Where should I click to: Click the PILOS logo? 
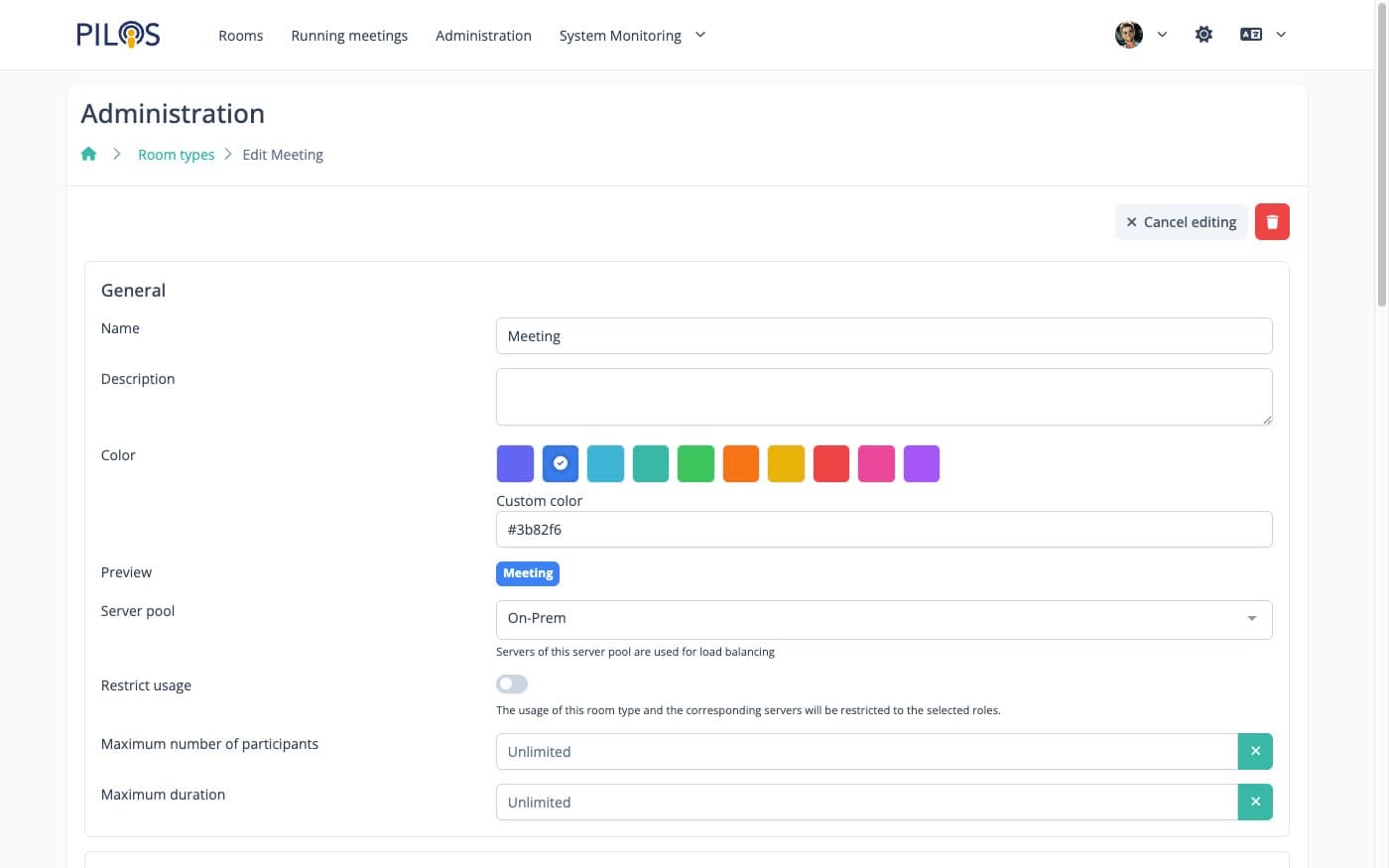click(x=118, y=35)
